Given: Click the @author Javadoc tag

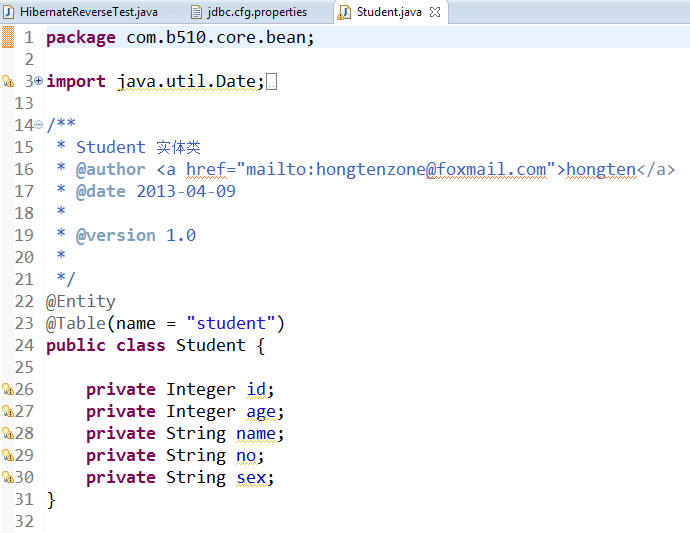Looking at the screenshot, I should [110, 169].
